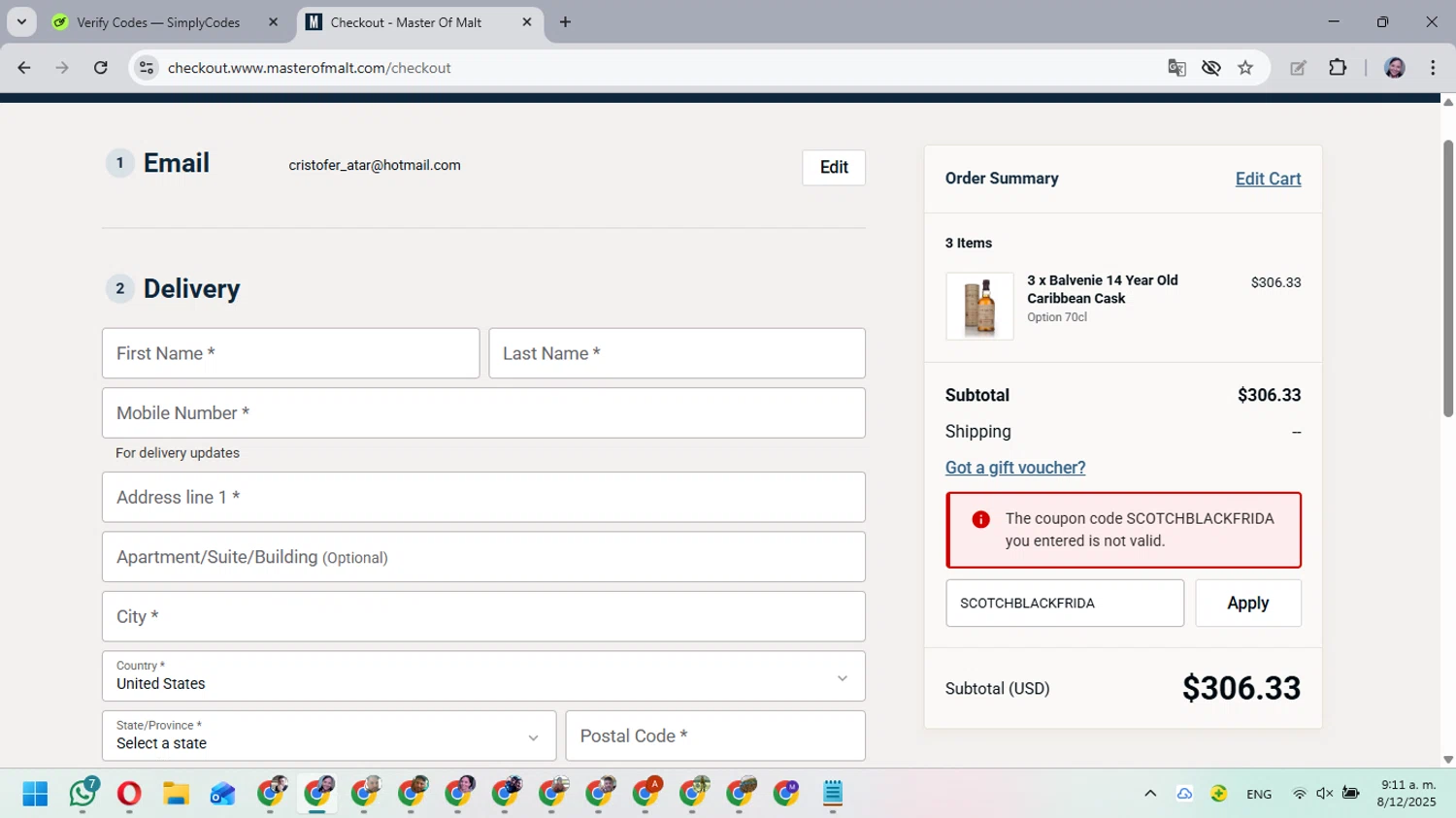Click the Mobile Number field

pyautogui.click(x=483, y=413)
